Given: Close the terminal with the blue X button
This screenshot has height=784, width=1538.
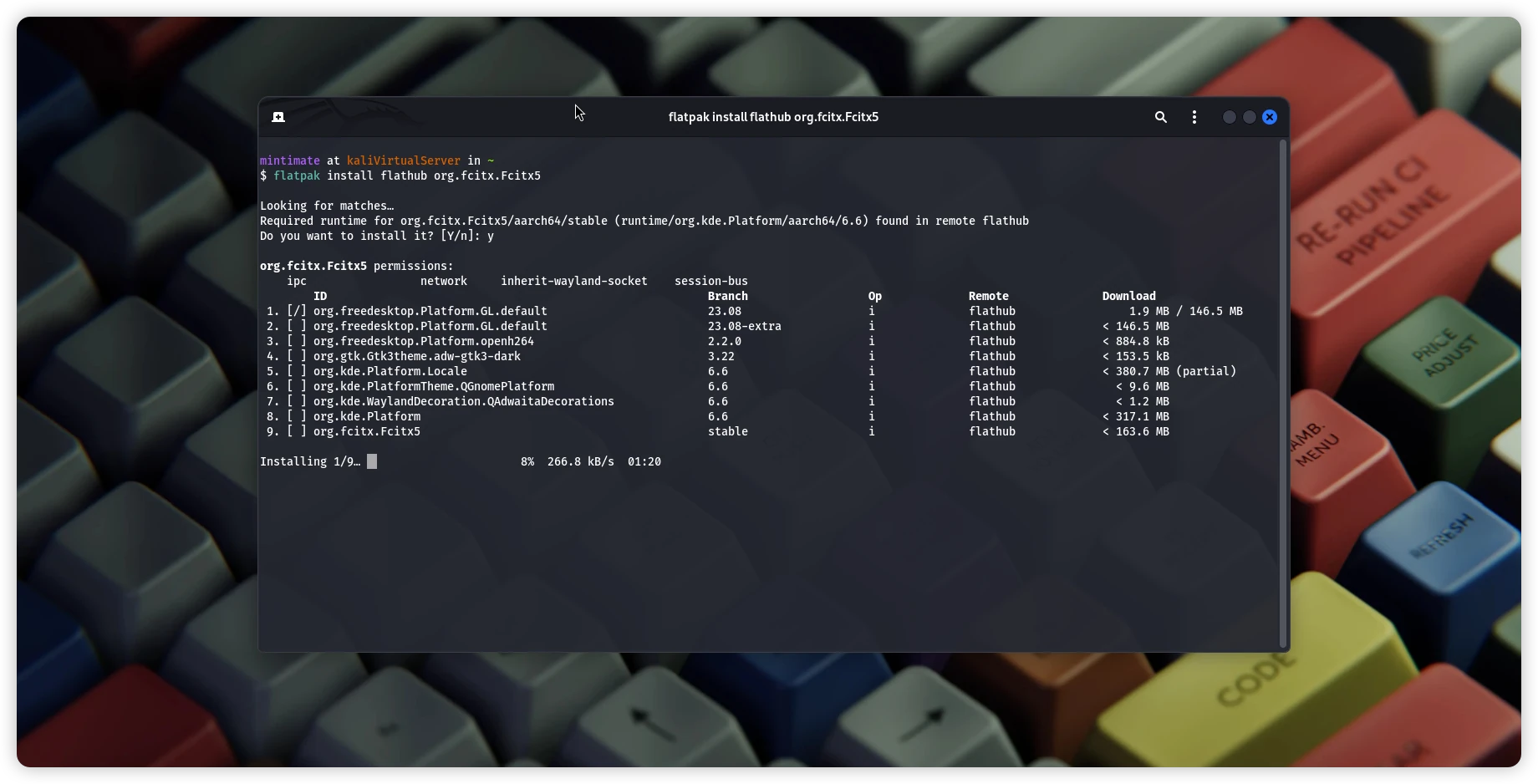Looking at the screenshot, I should [1270, 117].
